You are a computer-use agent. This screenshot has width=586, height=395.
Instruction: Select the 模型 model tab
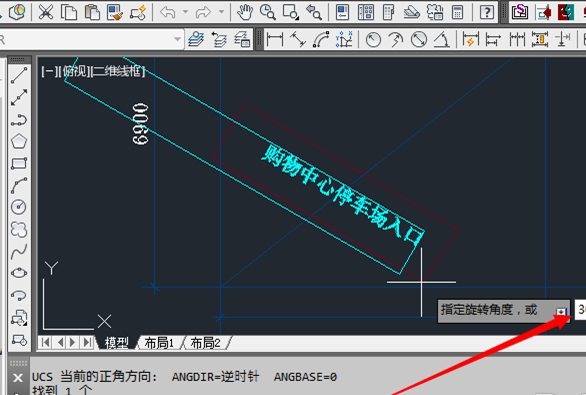pyautogui.click(x=117, y=343)
